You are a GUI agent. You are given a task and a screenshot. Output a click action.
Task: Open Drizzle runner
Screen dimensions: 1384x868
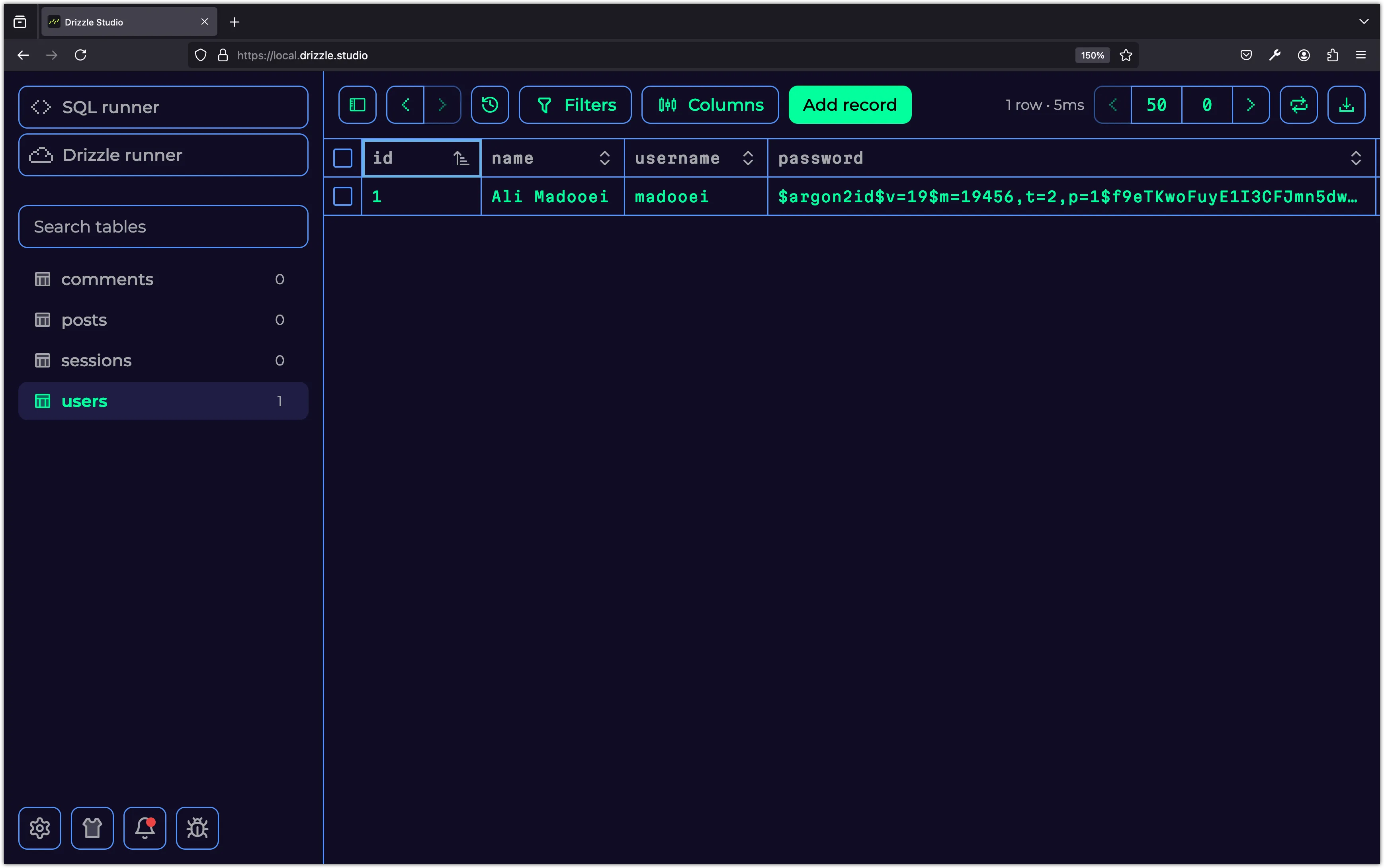(163, 155)
